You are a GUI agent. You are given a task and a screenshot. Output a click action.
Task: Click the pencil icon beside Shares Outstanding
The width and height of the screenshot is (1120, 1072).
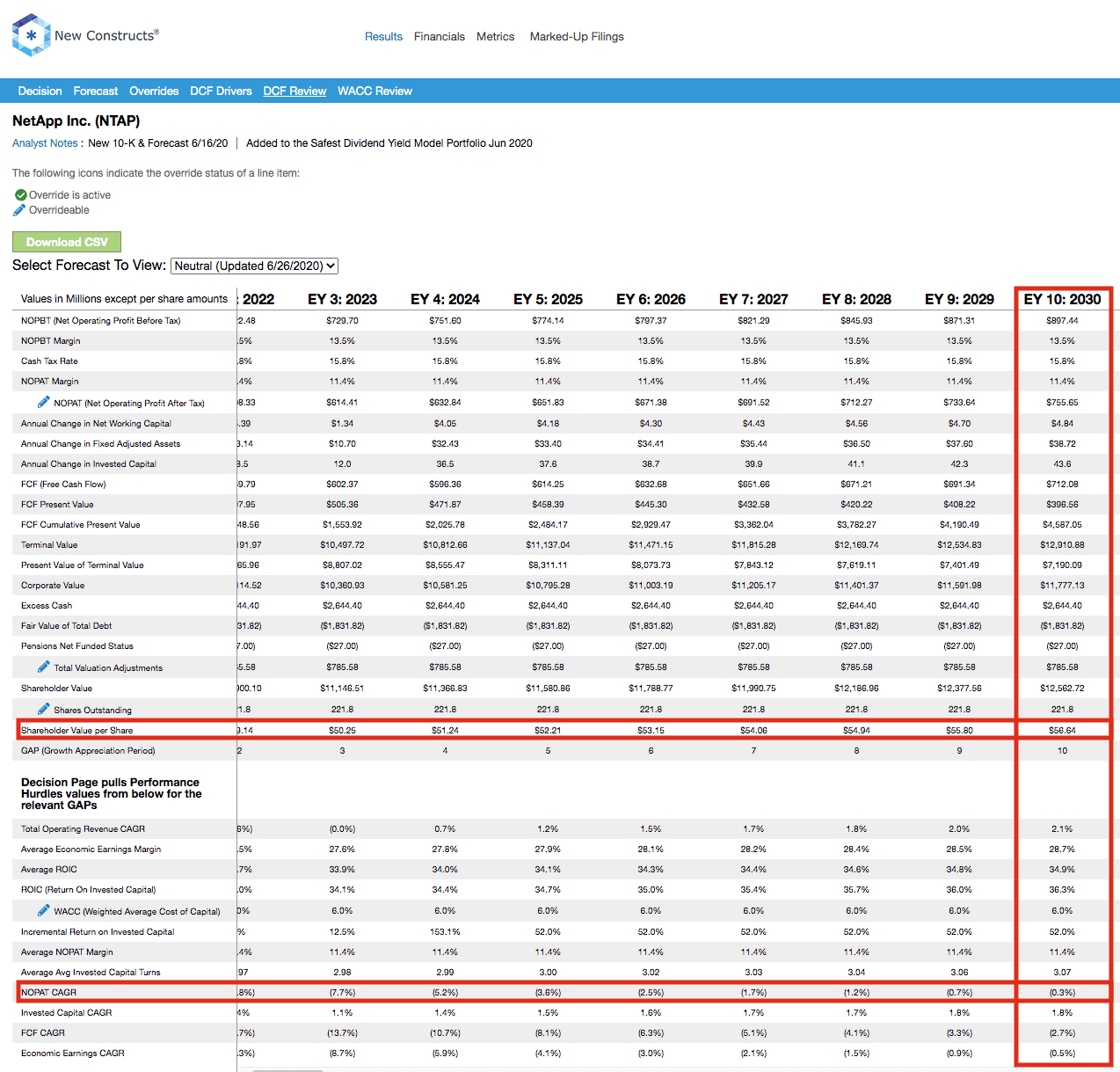[x=43, y=709]
